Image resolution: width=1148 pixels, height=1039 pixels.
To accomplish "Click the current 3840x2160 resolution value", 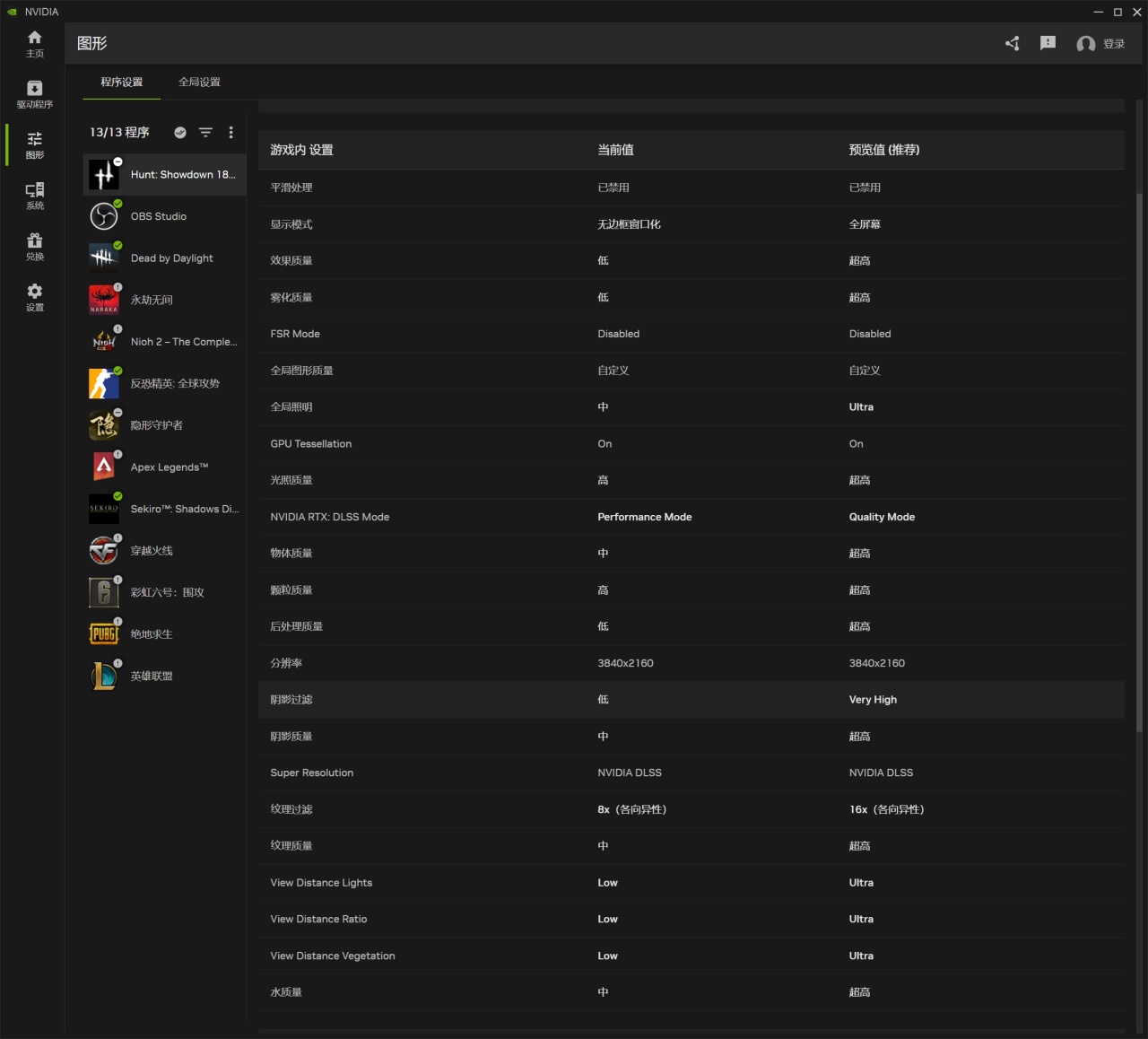I will coord(625,663).
